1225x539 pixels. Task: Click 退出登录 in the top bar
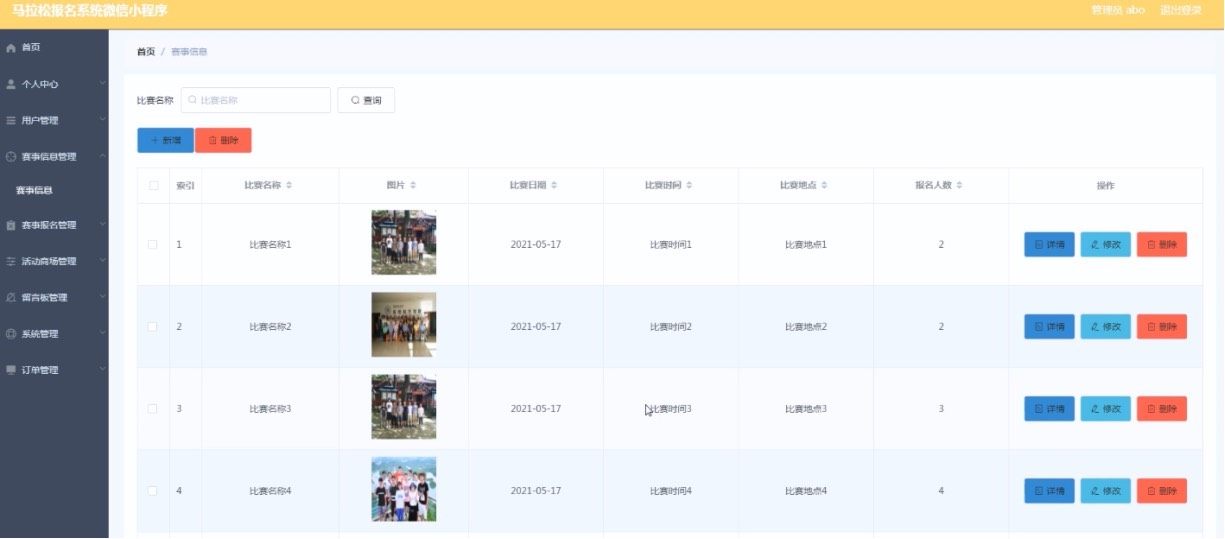[x=1180, y=10]
